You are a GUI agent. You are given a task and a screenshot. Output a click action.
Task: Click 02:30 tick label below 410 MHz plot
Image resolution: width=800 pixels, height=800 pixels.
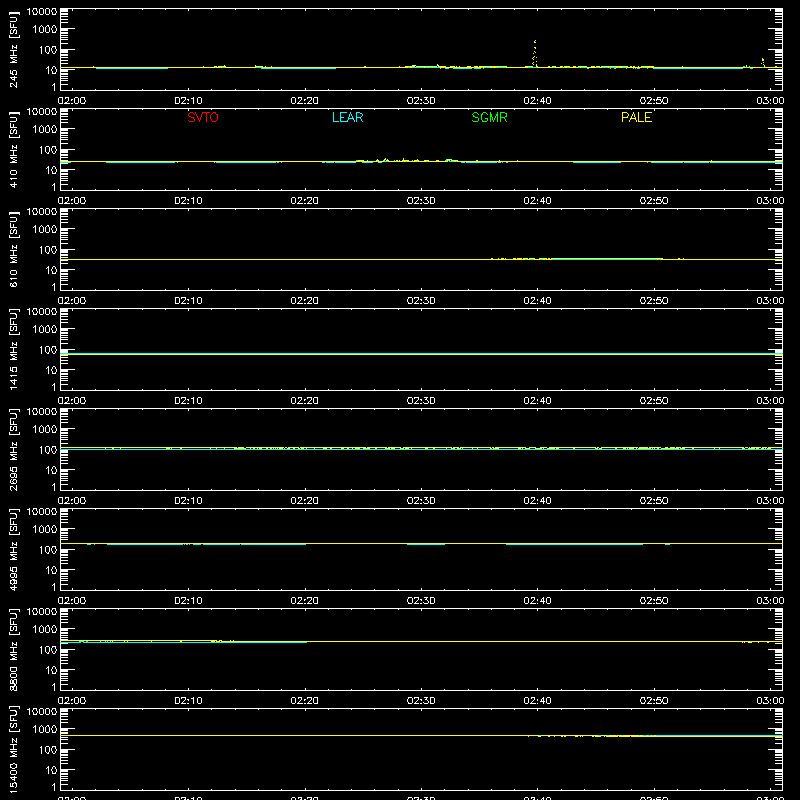(421, 201)
